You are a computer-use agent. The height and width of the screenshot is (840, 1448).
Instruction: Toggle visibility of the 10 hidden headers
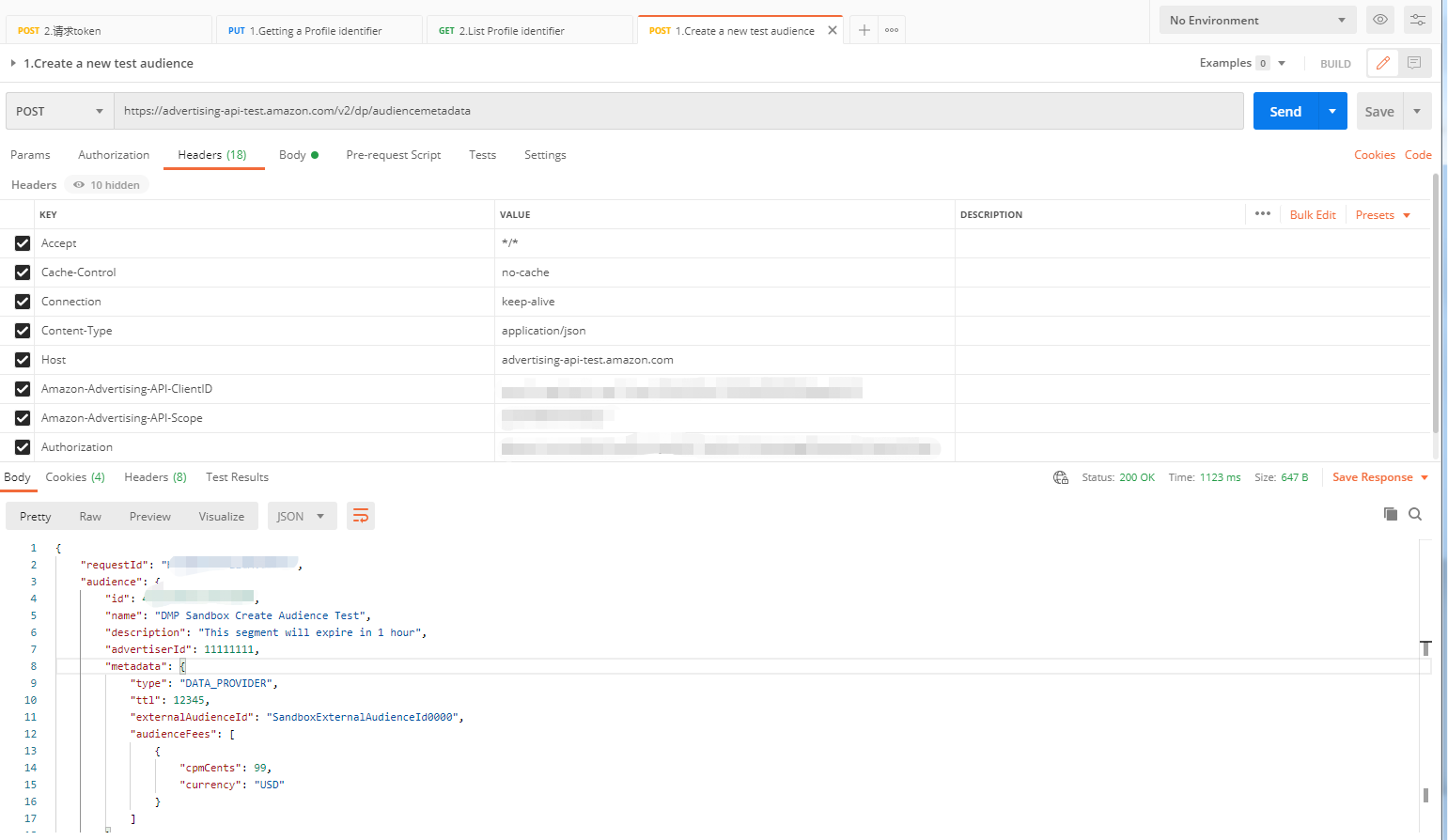click(105, 184)
